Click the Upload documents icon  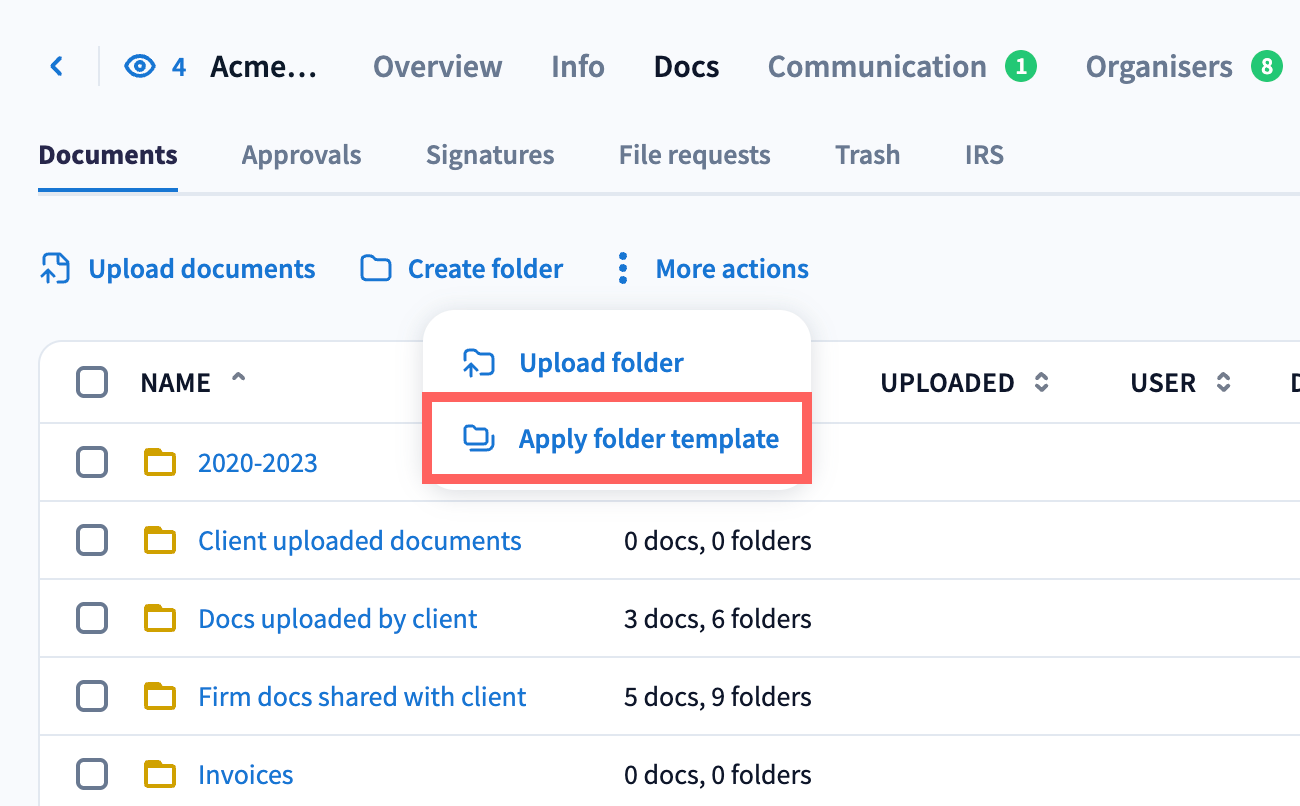coord(55,269)
